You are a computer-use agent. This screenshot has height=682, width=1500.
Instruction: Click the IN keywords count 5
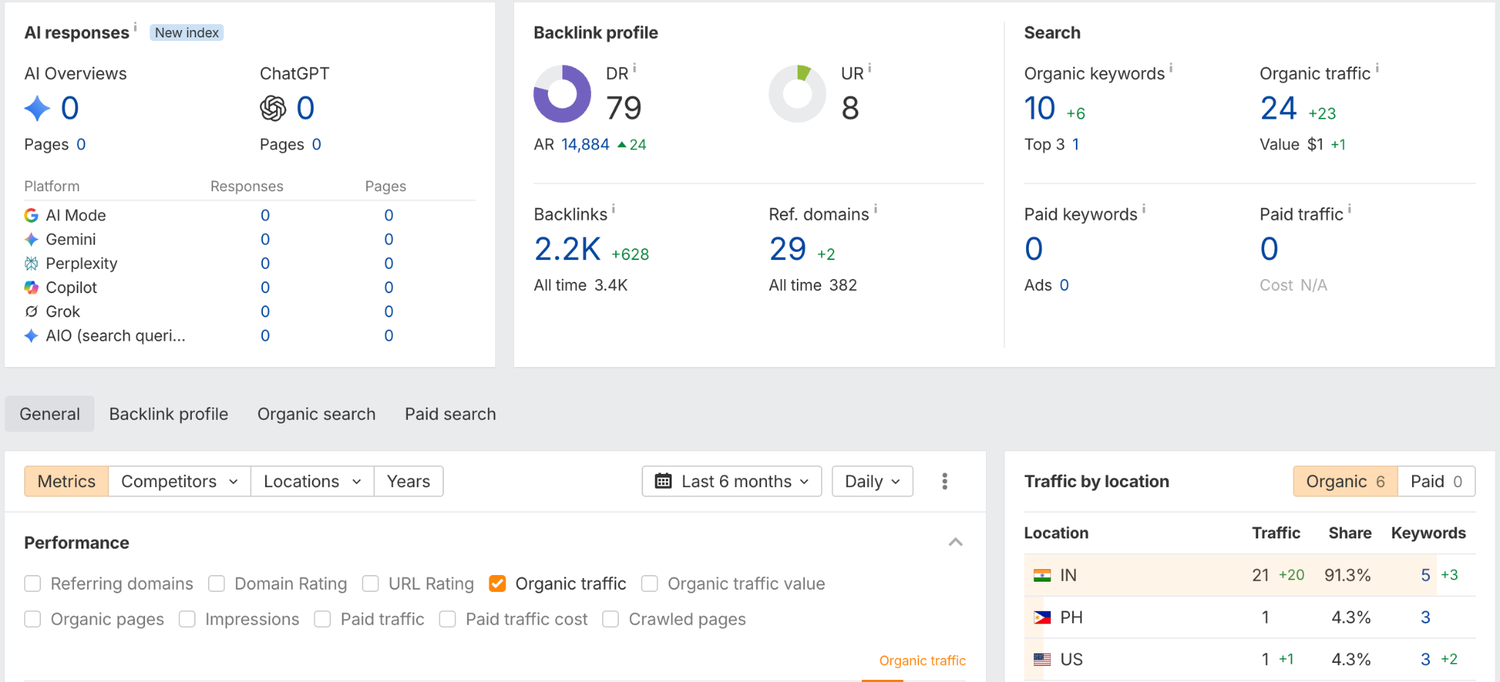[x=1425, y=576]
